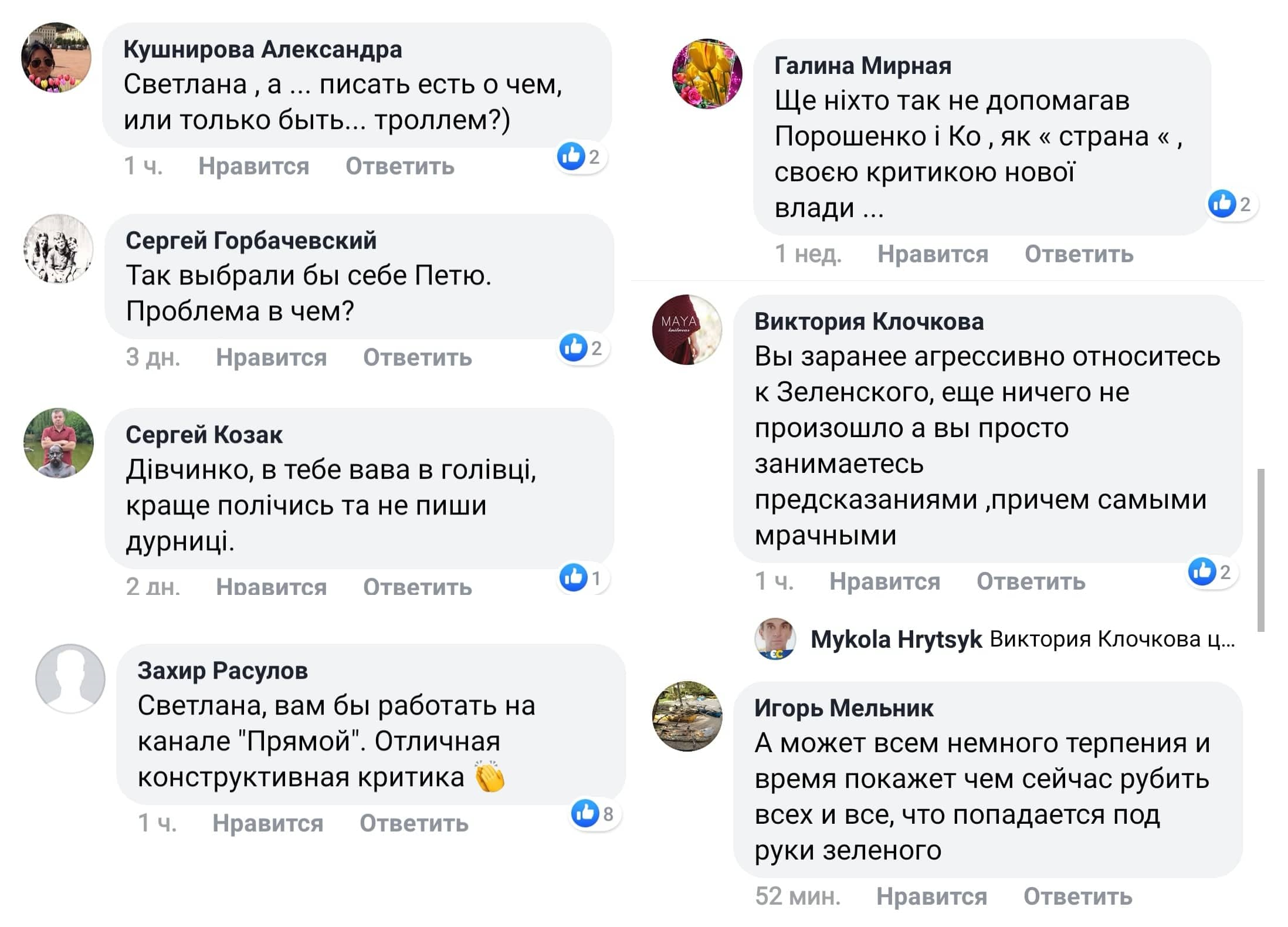Open Виктория Клочкова's MAYA avatar
This screenshot has width=1288, height=927.
click(687, 330)
